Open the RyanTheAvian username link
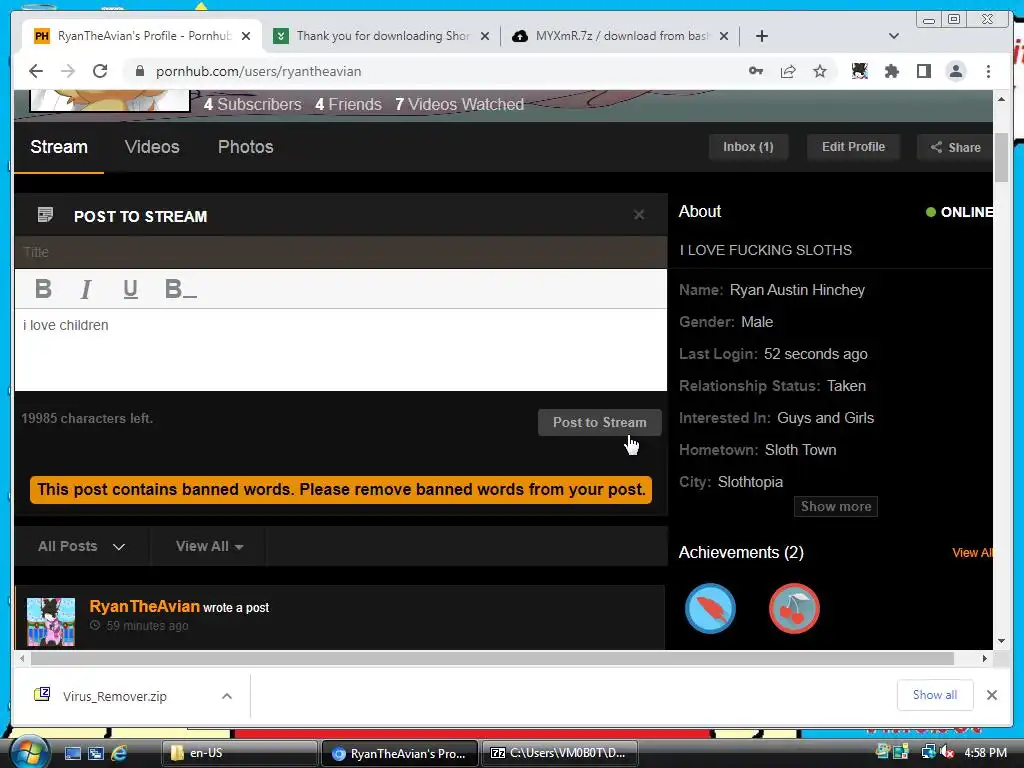1024x768 pixels. (144, 607)
